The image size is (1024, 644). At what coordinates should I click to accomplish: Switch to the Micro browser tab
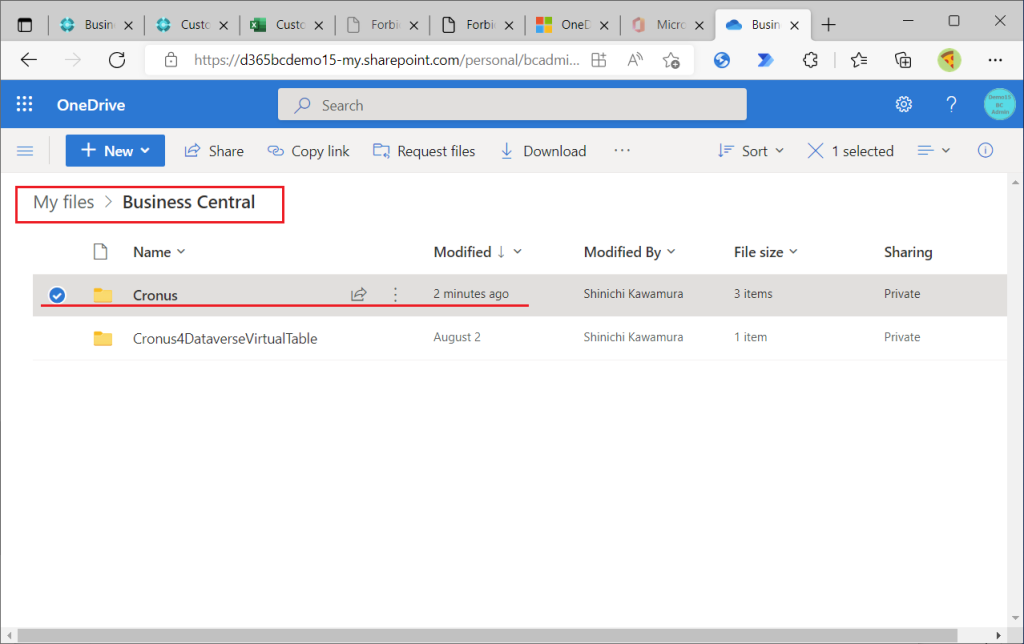667,25
